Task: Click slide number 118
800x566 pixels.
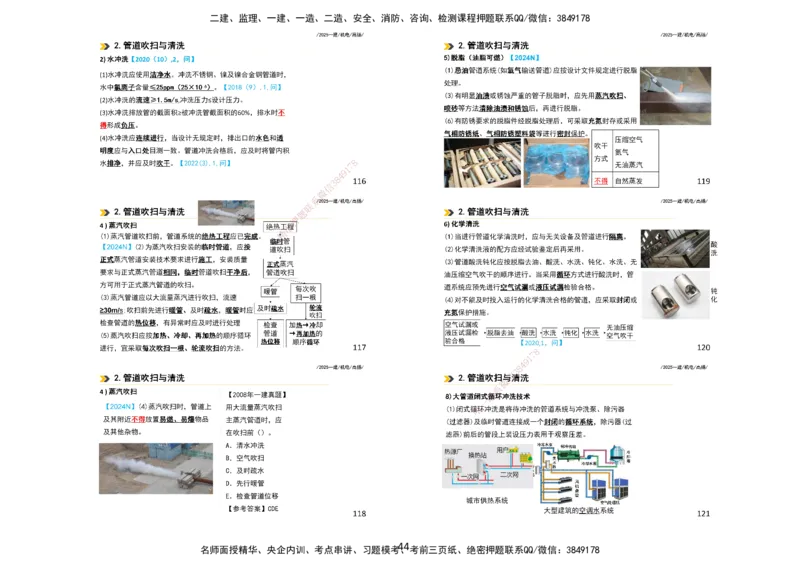Action: [x=359, y=513]
